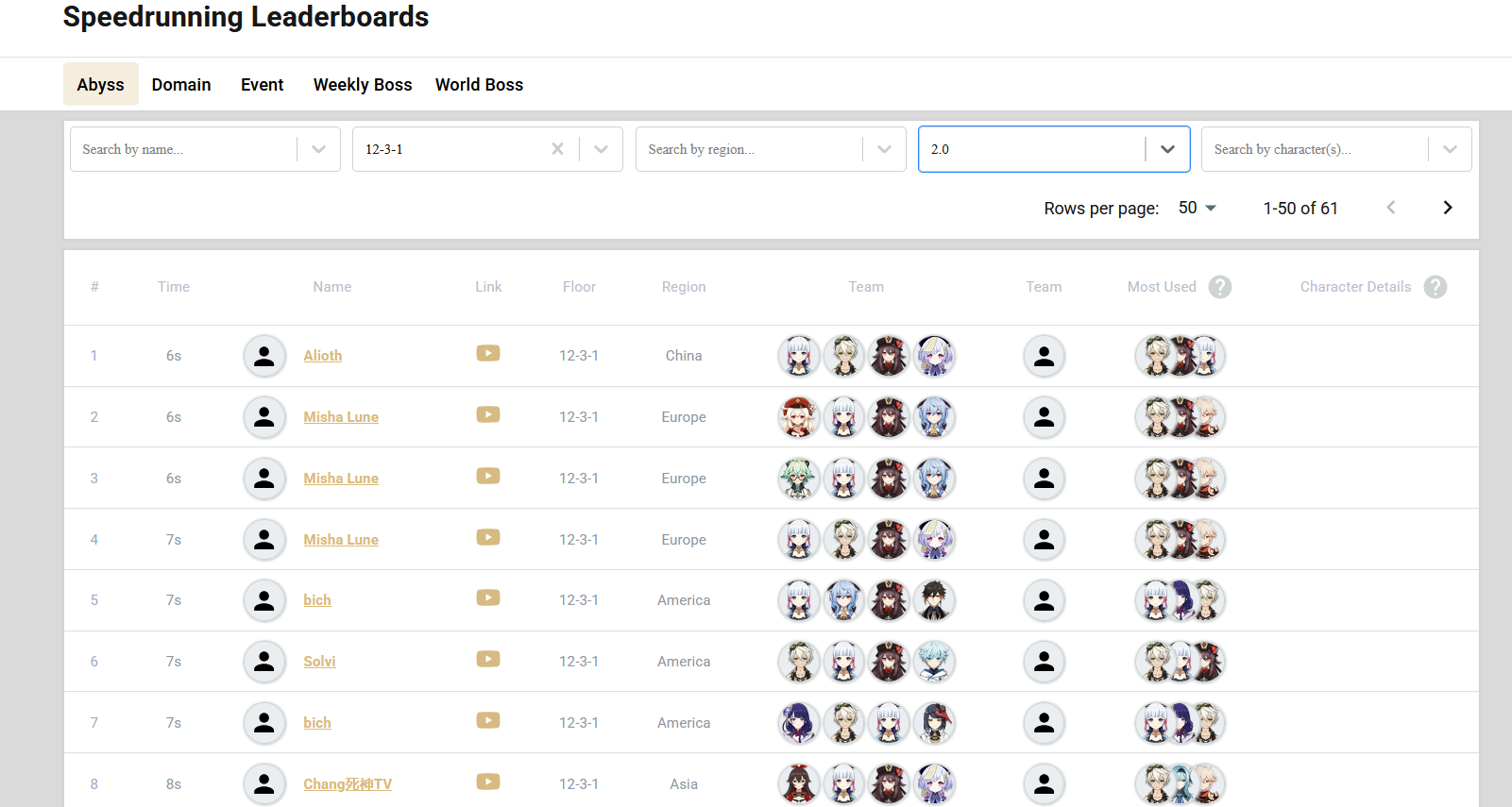This screenshot has width=1512, height=807.
Task: Click the Link column header
Action: tap(488, 287)
